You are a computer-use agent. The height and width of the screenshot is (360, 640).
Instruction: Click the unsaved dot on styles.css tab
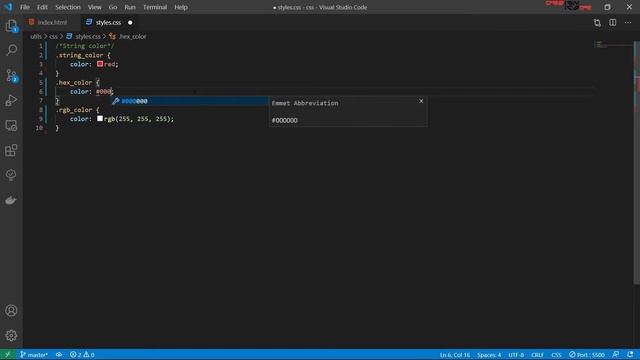(x=130, y=23)
